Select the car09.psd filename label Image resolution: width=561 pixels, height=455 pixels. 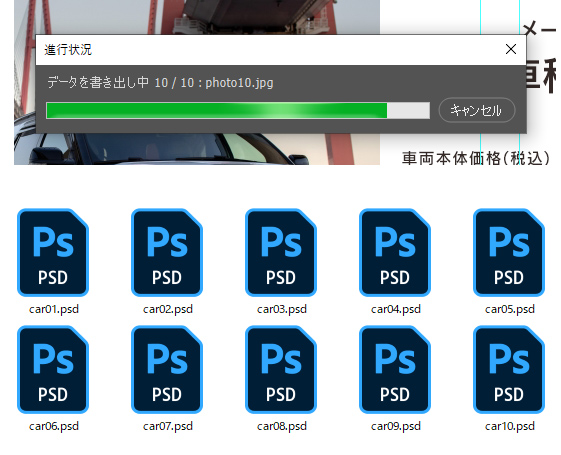(396, 426)
